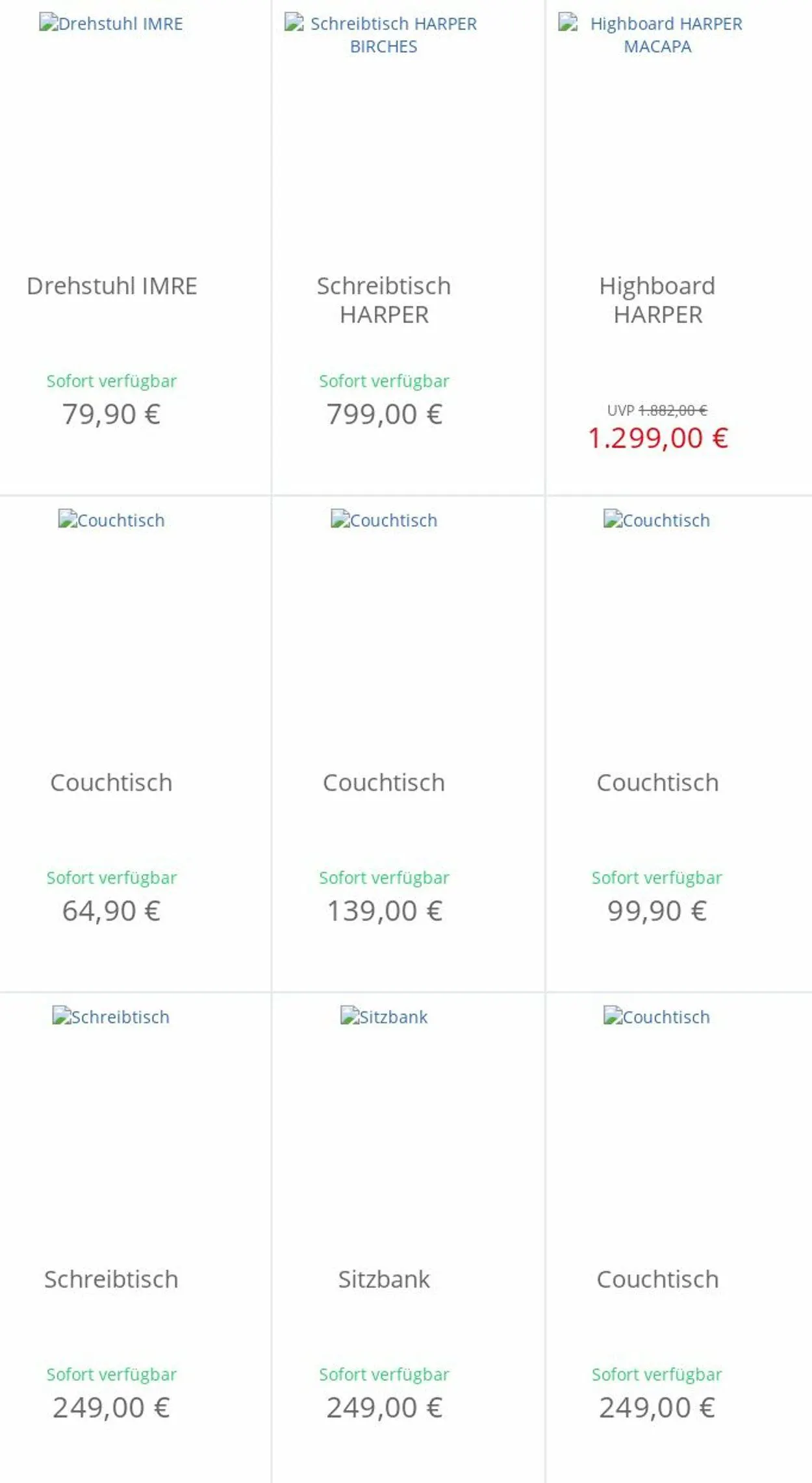
Task: Click the struck-through UVP 1.882,00 € price
Action: click(672, 411)
